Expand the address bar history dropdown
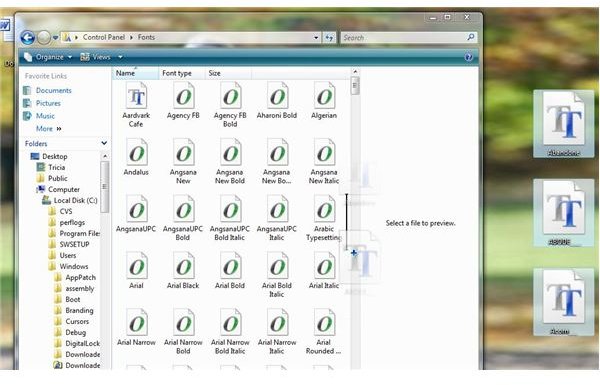This screenshot has width=600, height=385. (316, 38)
